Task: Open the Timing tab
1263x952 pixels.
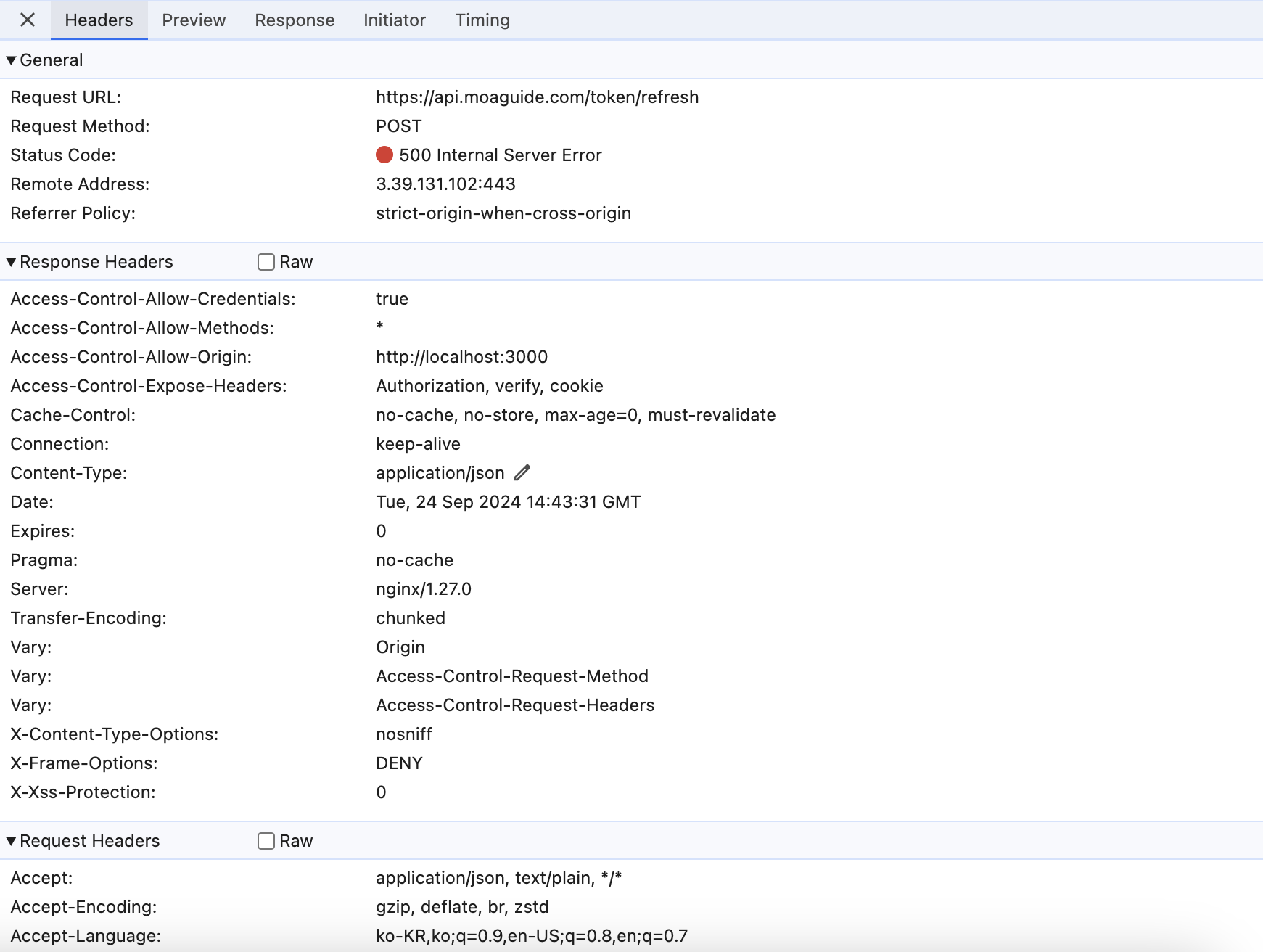Action: pos(482,20)
